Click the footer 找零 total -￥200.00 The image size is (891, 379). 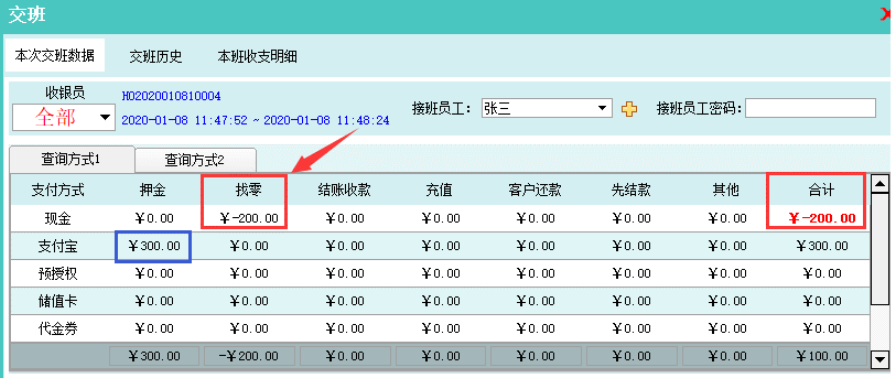click(249, 356)
